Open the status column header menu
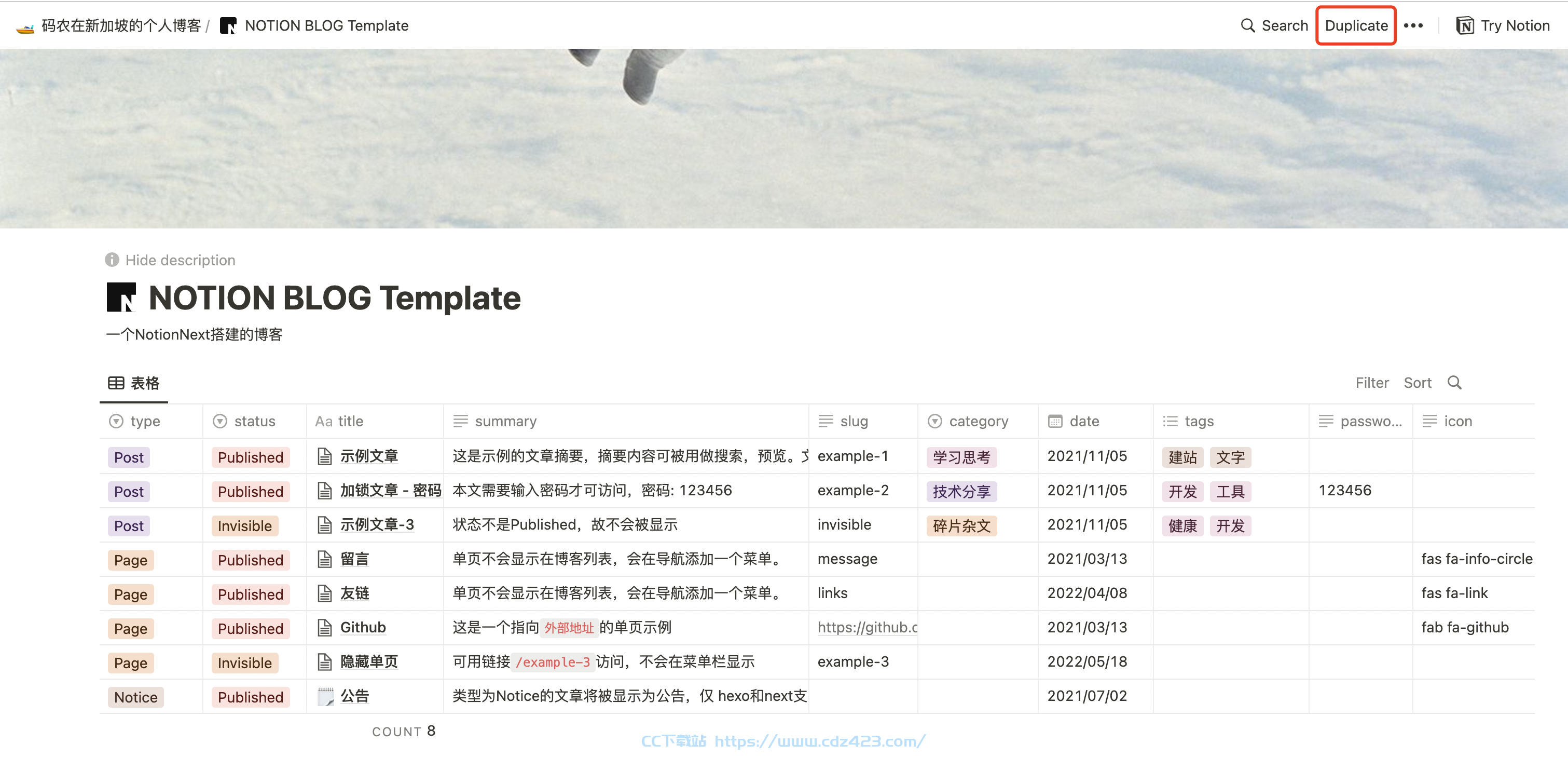The height and width of the screenshot is (757, 1568). (254, 421)
